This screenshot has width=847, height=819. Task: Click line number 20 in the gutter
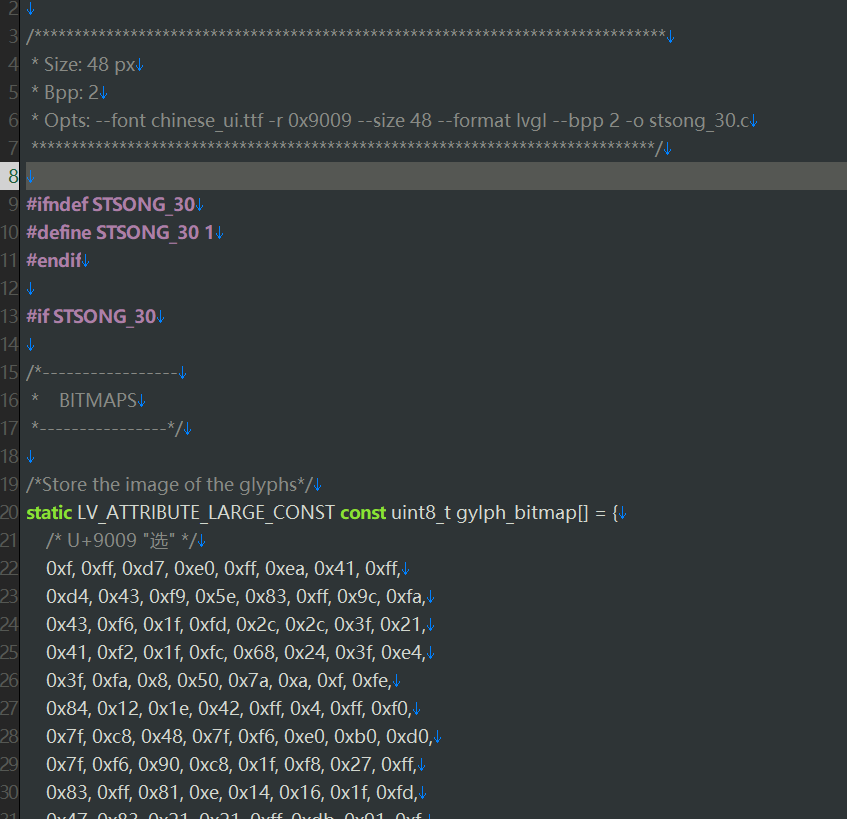pyautogui.click(x=11, y=512)
